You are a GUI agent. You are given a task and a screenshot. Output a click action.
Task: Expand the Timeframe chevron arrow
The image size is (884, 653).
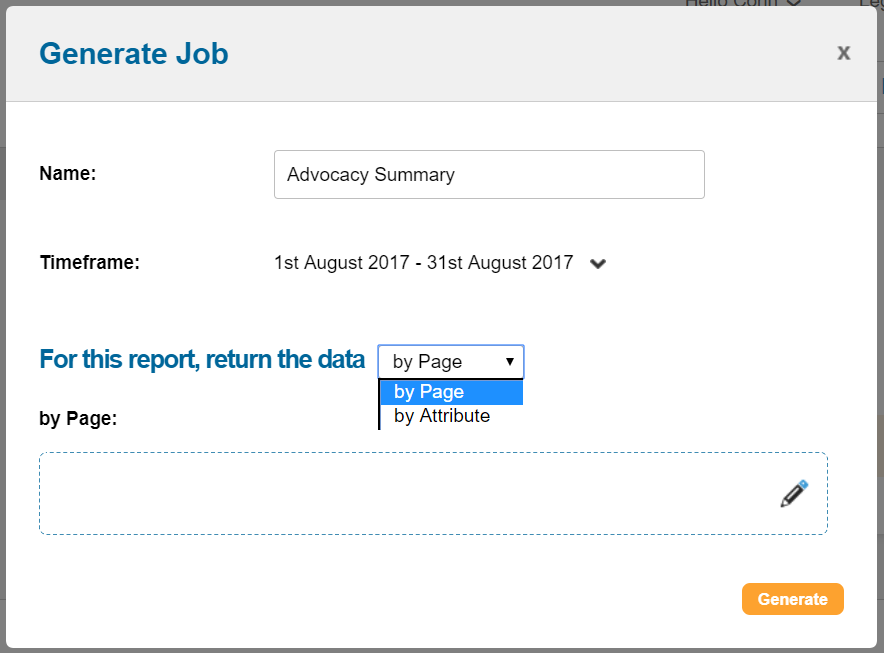pyautogui.click(x=598, y=264)
